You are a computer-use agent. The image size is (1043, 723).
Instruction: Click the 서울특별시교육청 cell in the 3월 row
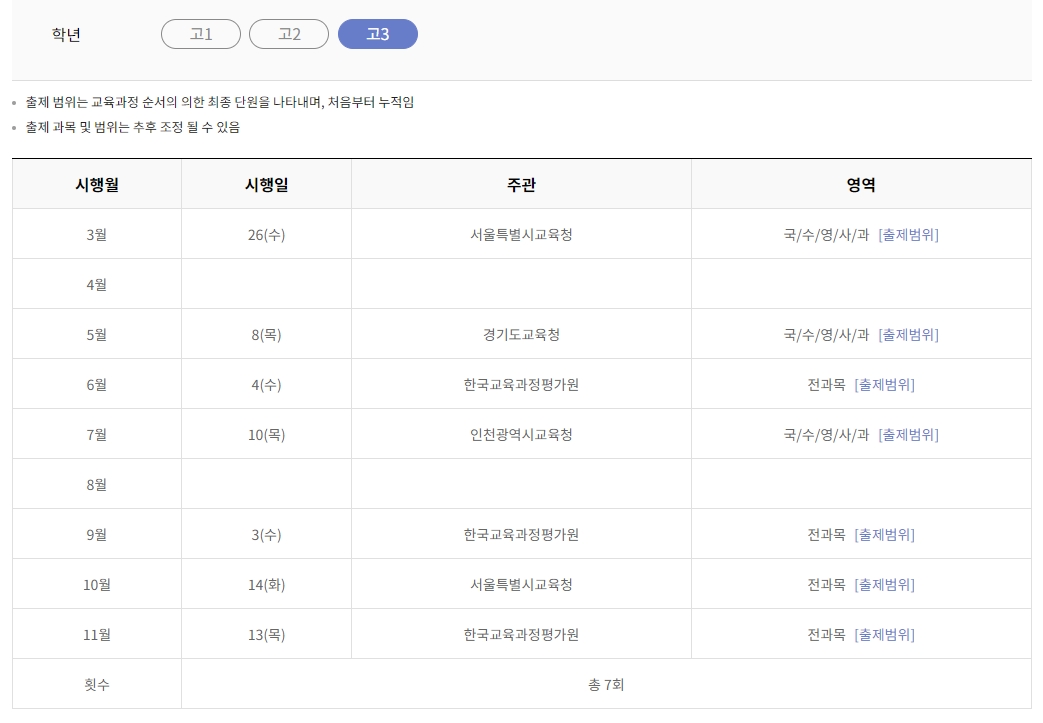point(521,233)
